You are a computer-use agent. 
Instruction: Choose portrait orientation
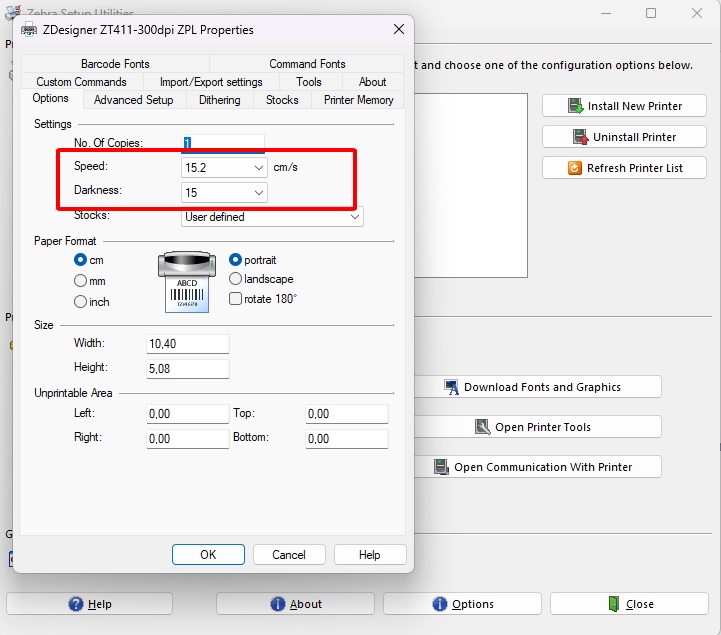coord(235,260)
